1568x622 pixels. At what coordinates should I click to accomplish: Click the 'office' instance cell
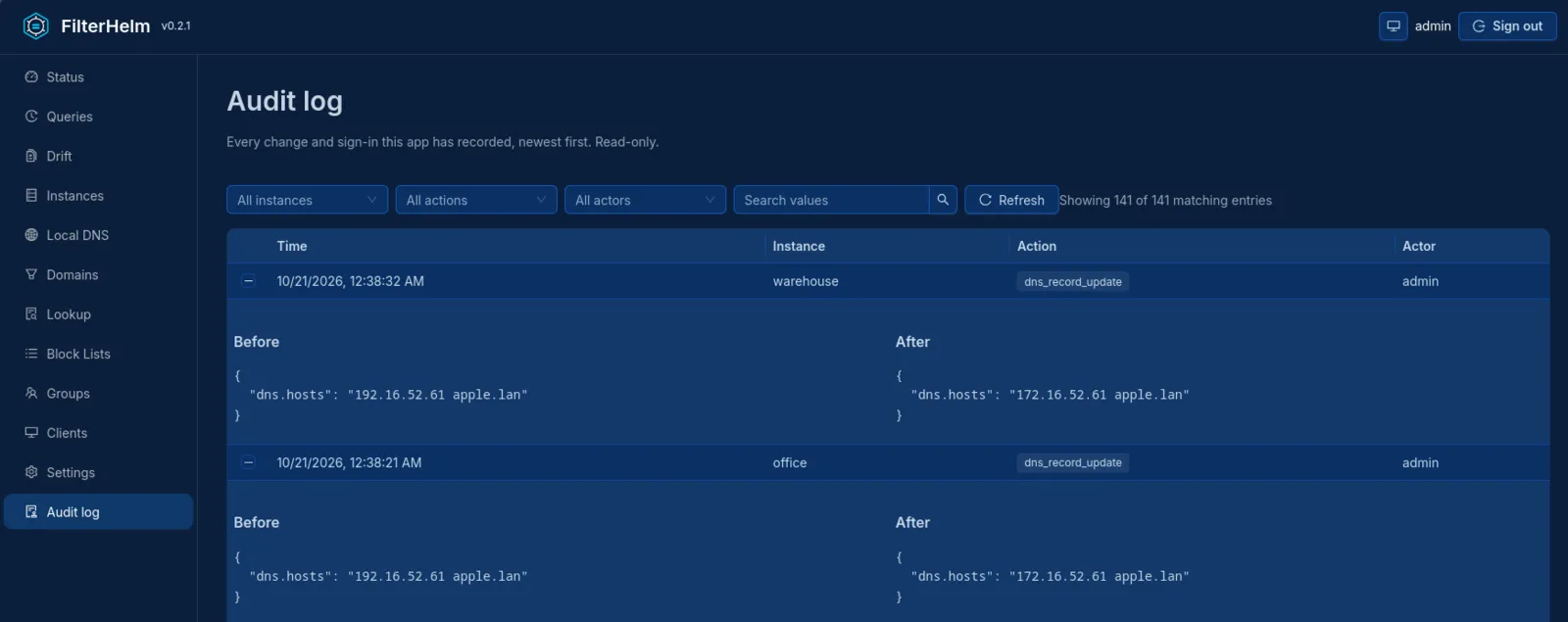[790, 462]
